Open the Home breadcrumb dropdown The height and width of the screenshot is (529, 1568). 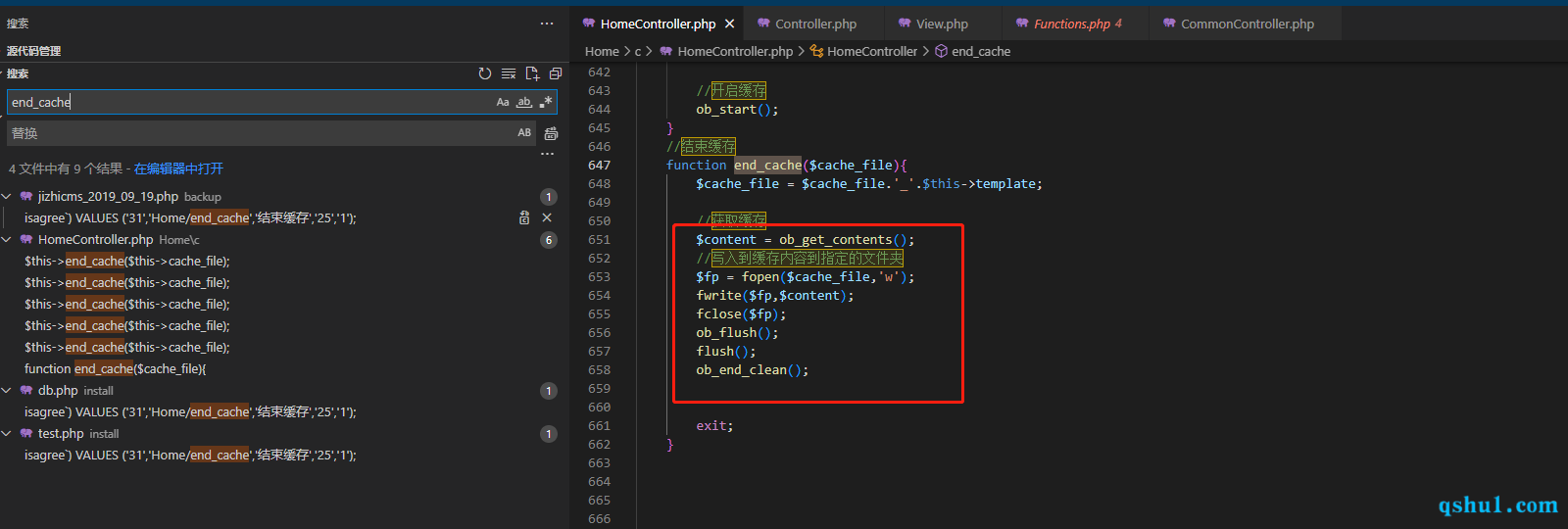602,51
